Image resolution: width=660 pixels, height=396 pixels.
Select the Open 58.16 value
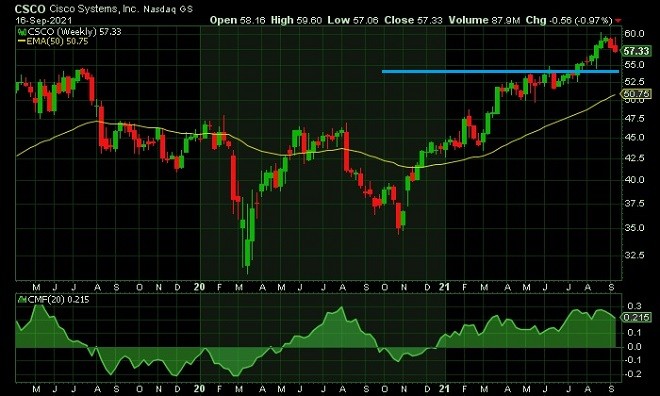click(x=237, y=20)
